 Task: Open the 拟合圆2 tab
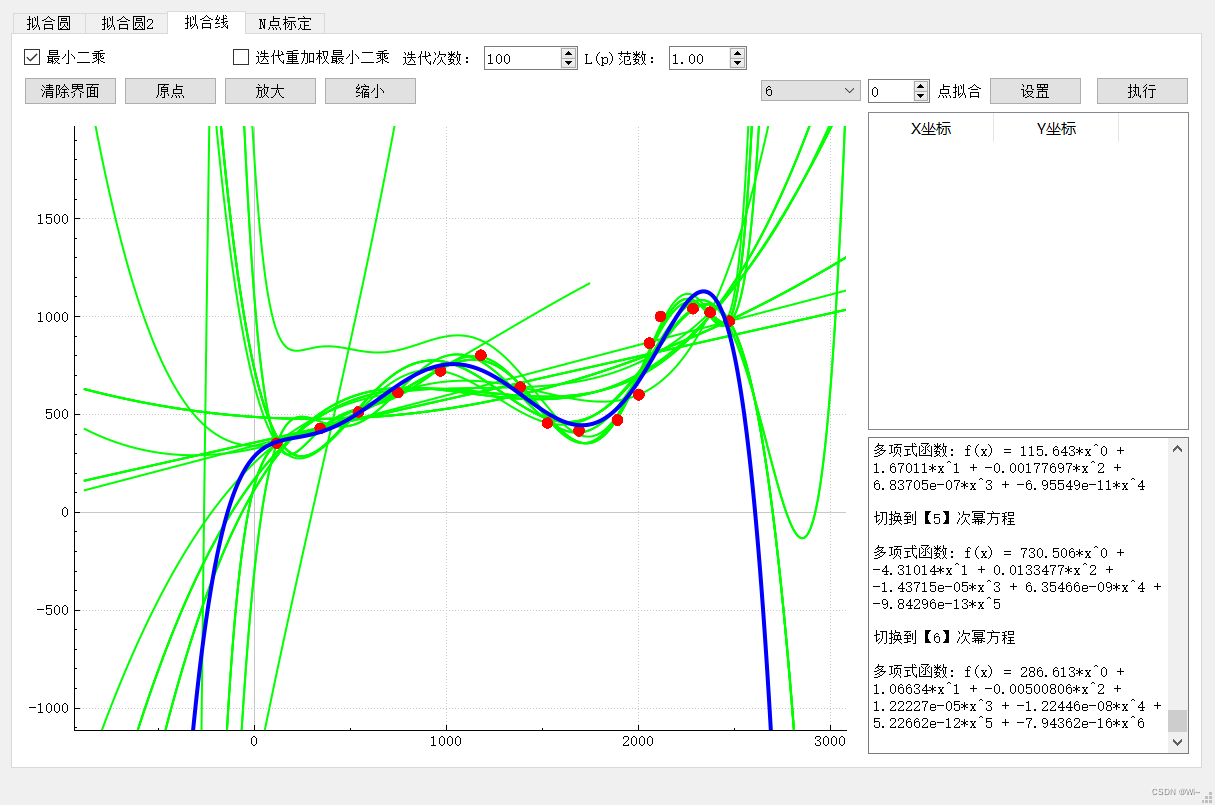pyautogui.click(x=127, y=24)
